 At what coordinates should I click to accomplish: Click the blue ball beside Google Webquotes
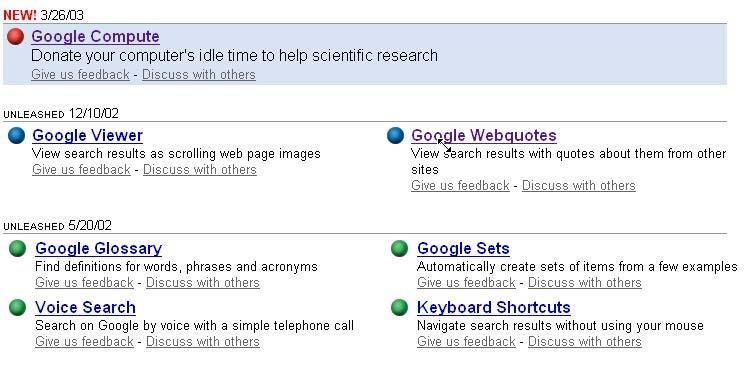pos(396,136)
